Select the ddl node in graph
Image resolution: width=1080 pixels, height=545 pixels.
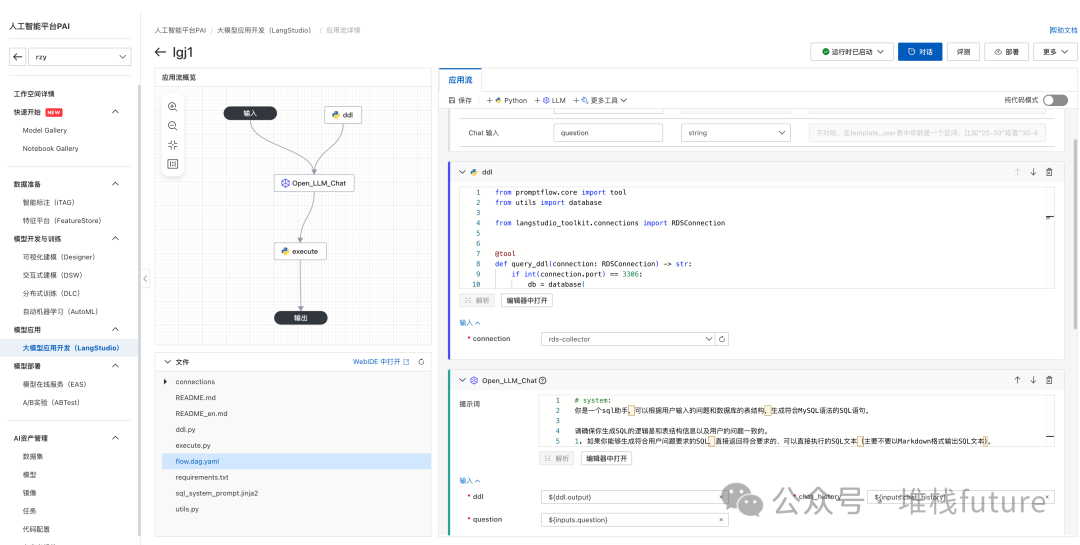pyautogui.click(x=343, y=115)
